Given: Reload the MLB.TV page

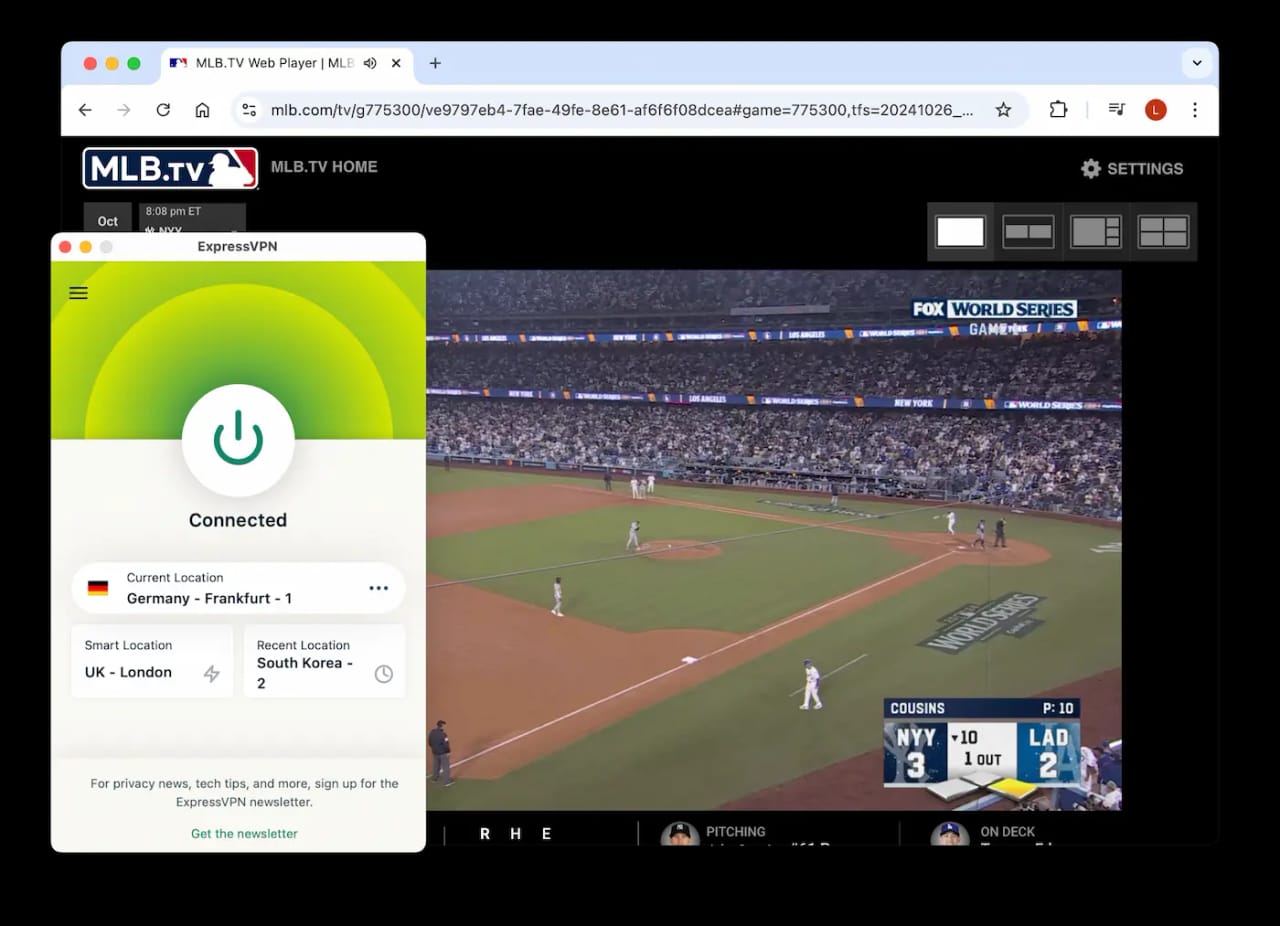Looking at the screenshot, I should tap(163, 110).
